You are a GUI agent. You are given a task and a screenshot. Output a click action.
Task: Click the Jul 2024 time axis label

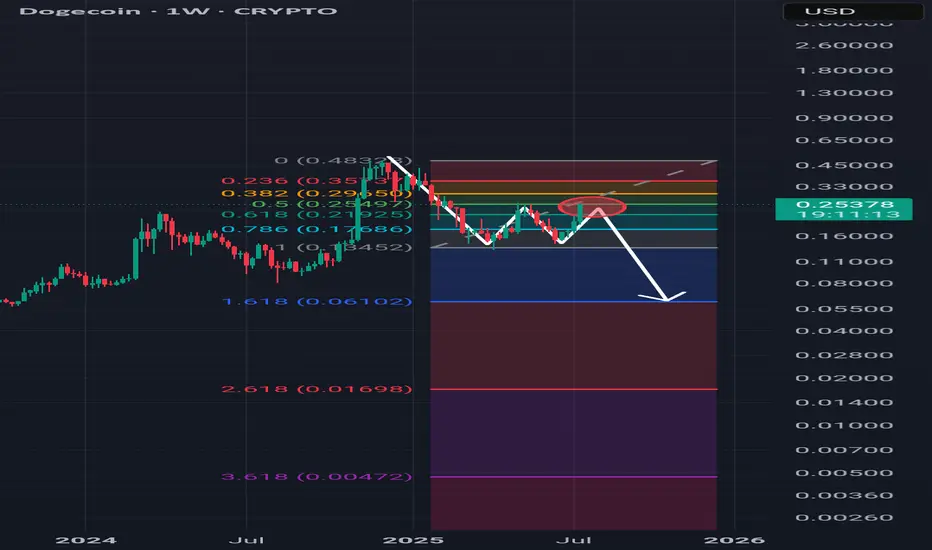pos(247,540)
